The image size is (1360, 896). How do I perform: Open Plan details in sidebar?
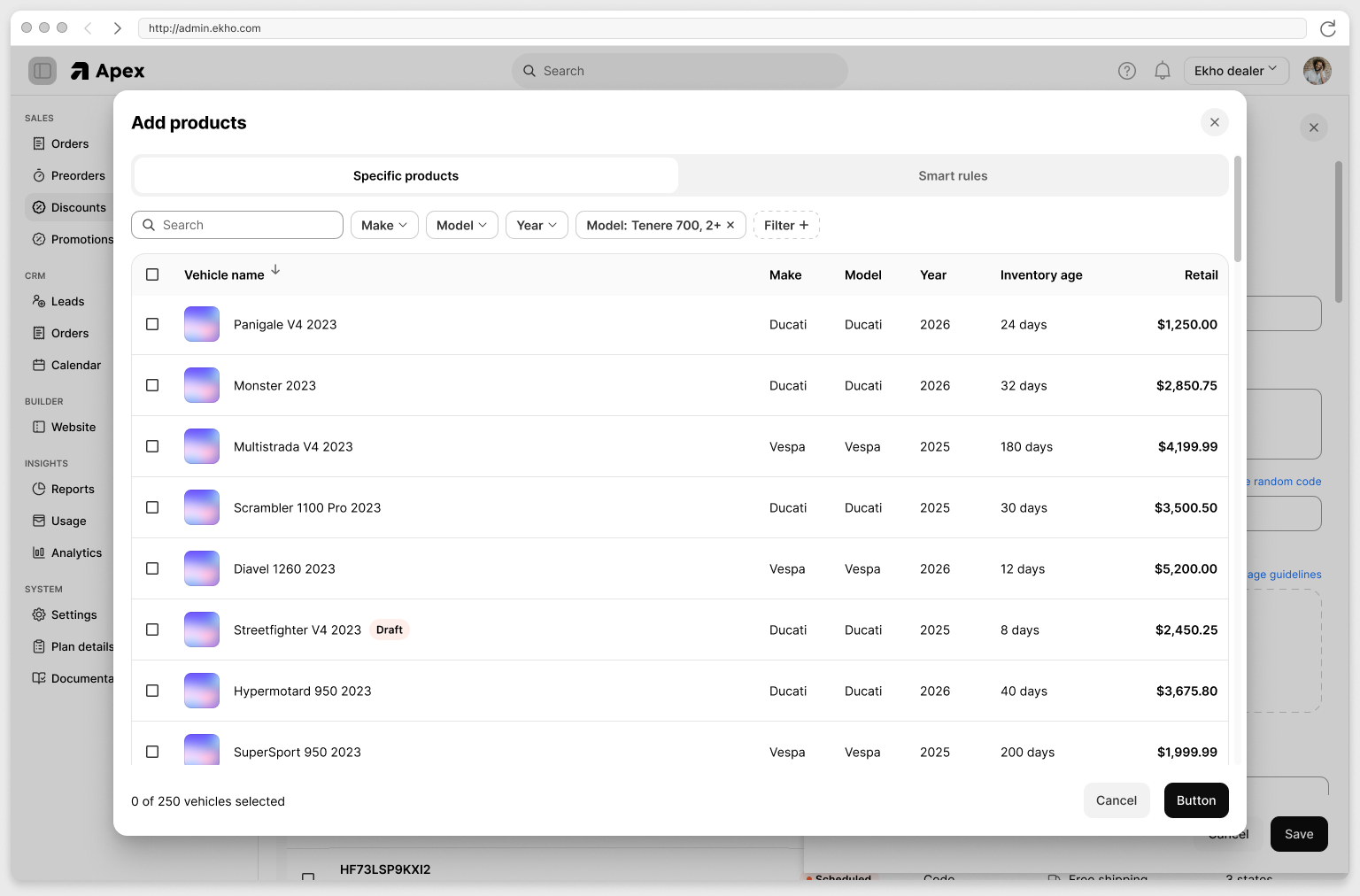70,646
